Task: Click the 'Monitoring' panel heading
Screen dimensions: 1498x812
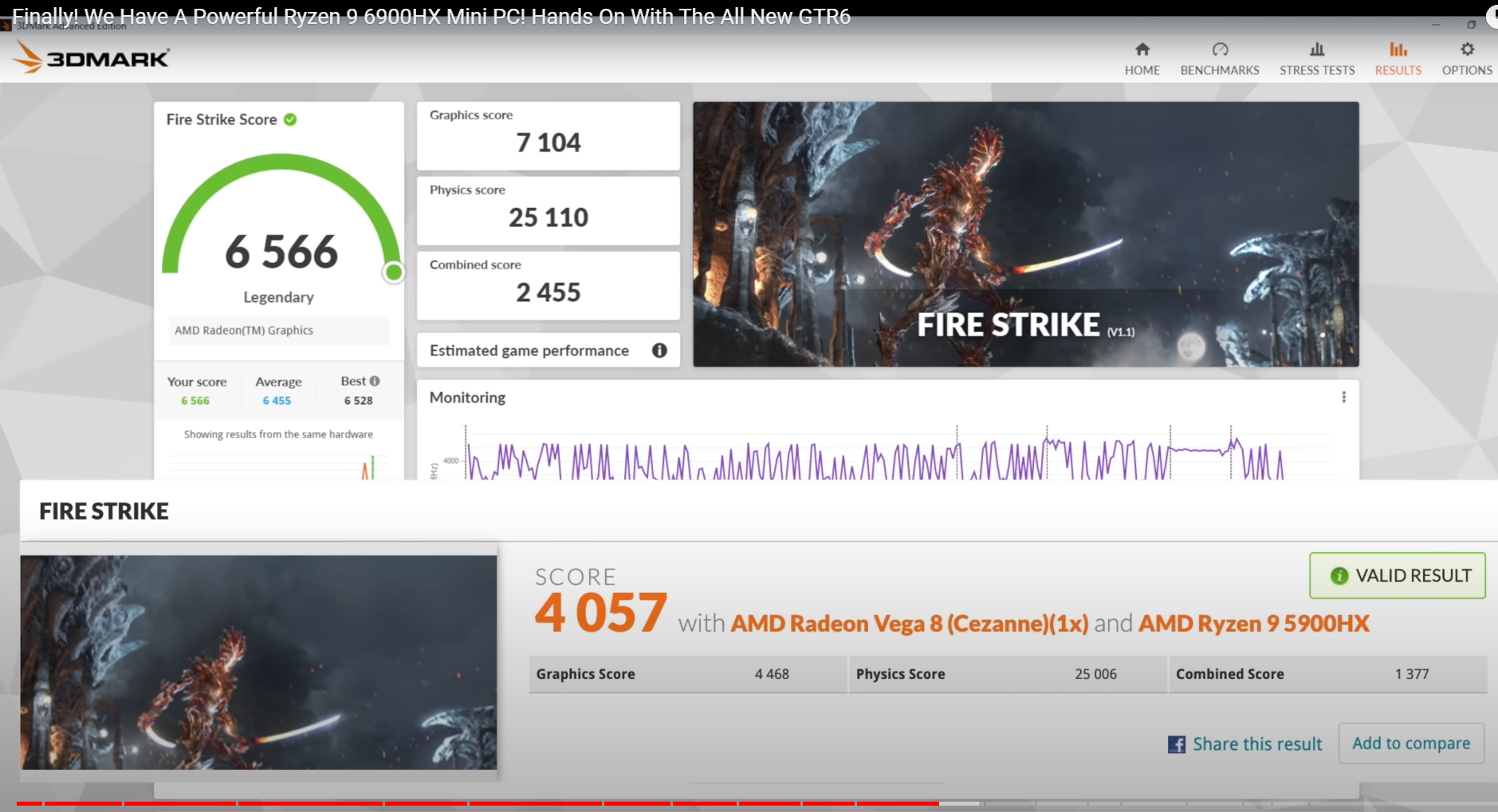Action: click(x=467, y=398)
